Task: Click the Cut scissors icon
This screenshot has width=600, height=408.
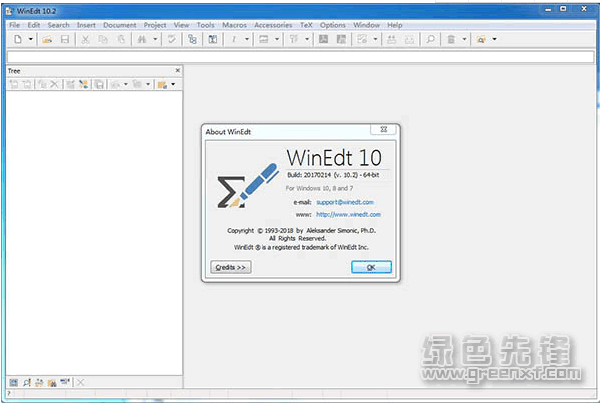Action: point(85,39)
